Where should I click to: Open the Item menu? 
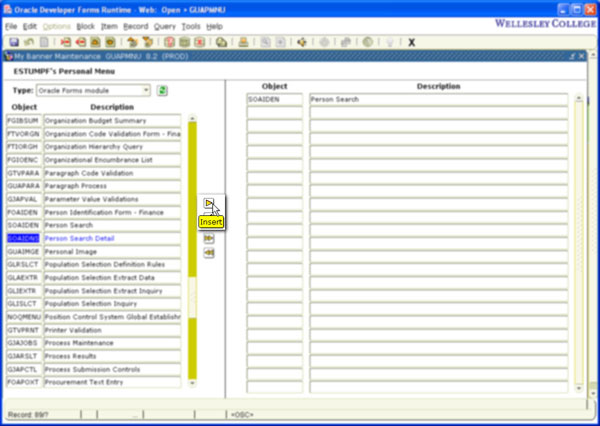point(109,26)
